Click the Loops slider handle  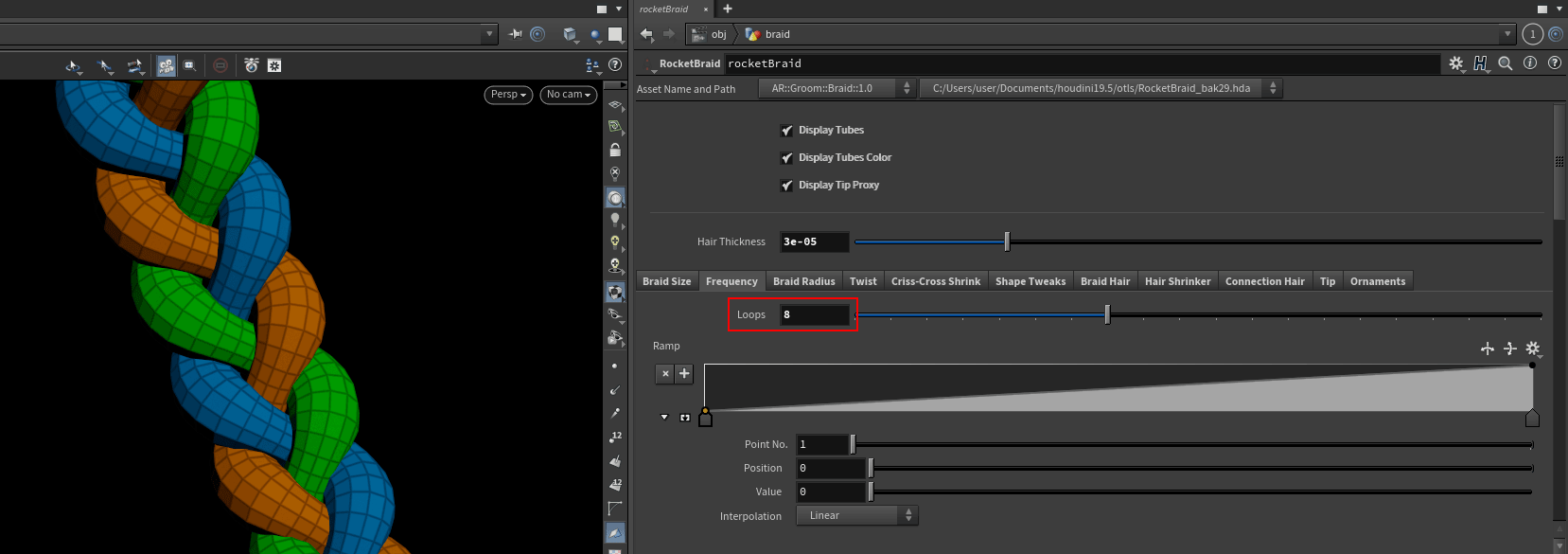point(1107,314)
